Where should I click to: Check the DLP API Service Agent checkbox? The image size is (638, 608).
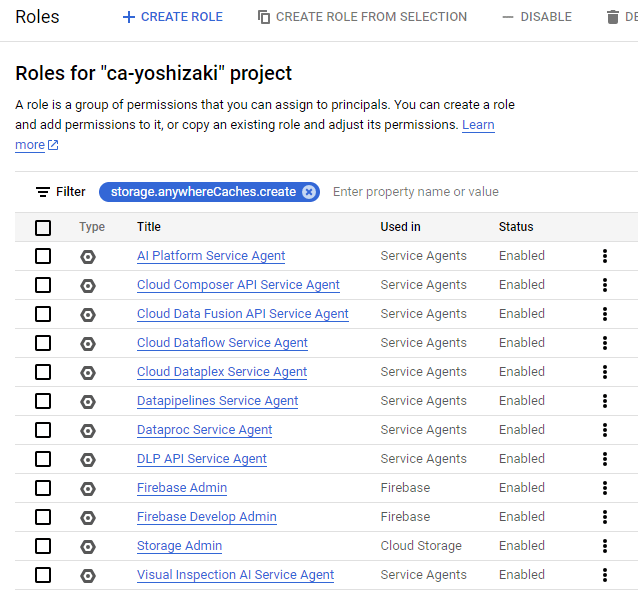[x=43, y=459]
